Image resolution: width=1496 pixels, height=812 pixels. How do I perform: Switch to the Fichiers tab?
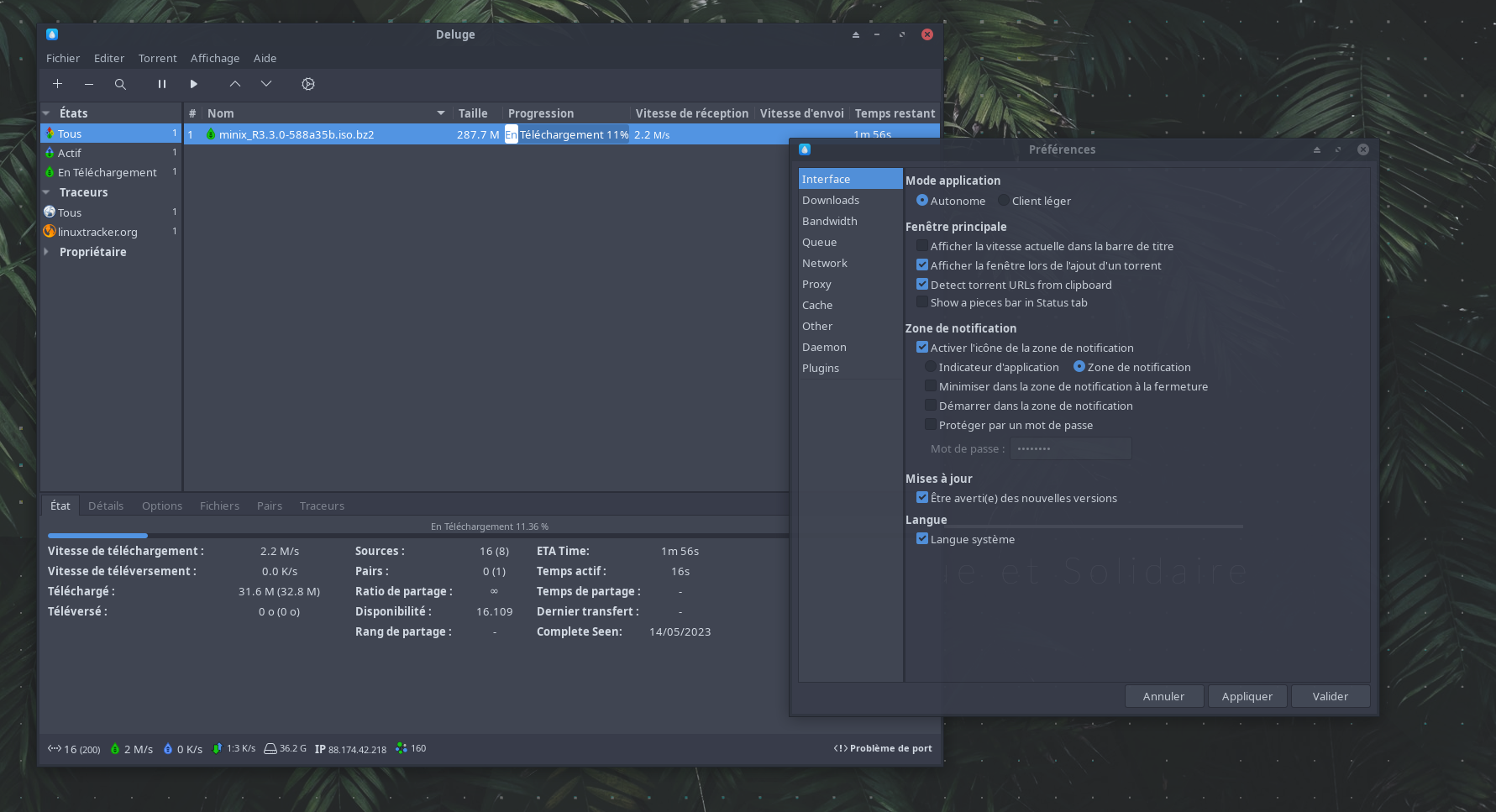click(219, 506)
